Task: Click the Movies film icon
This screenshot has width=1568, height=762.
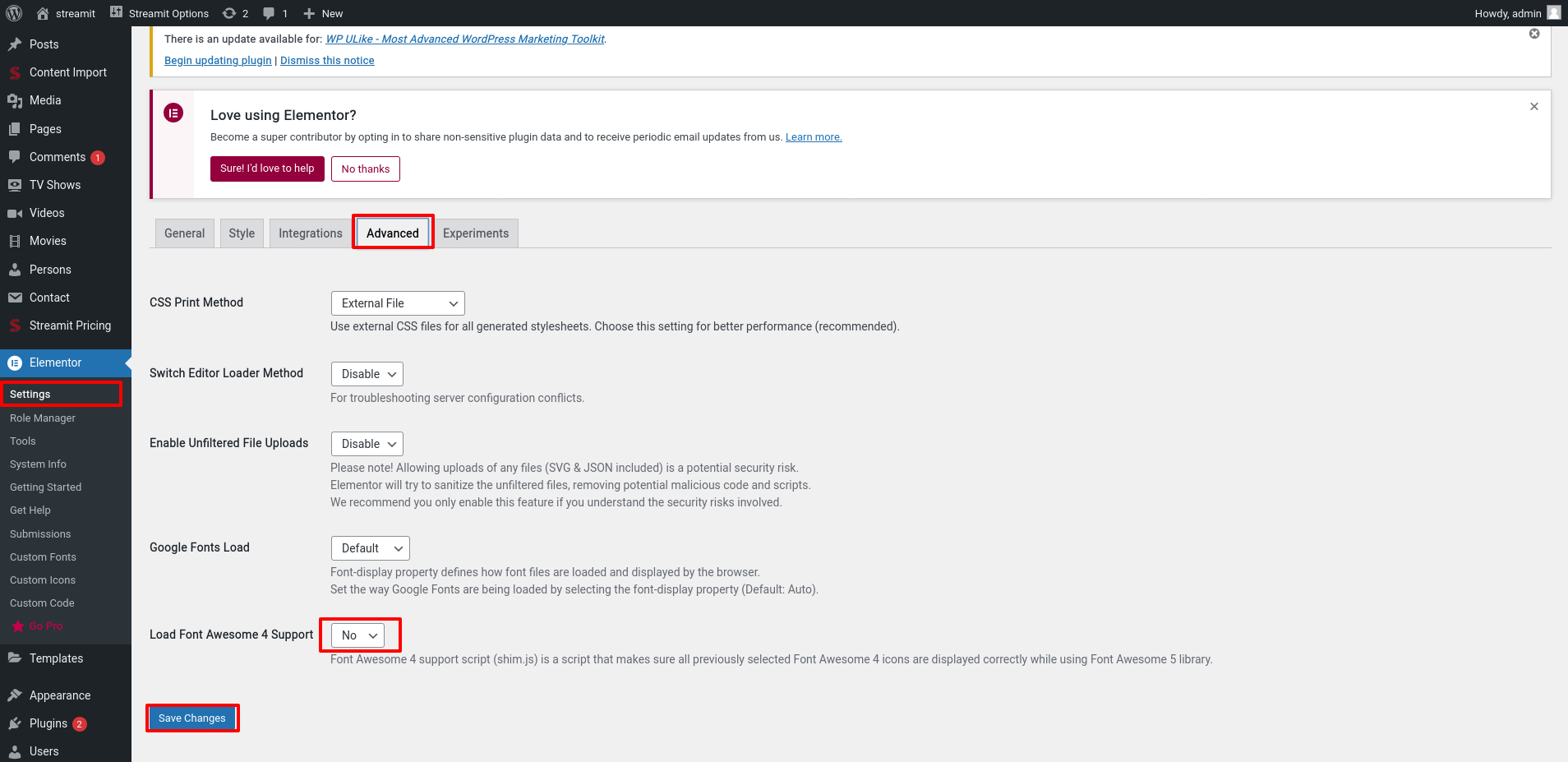Action: point(15,241)
